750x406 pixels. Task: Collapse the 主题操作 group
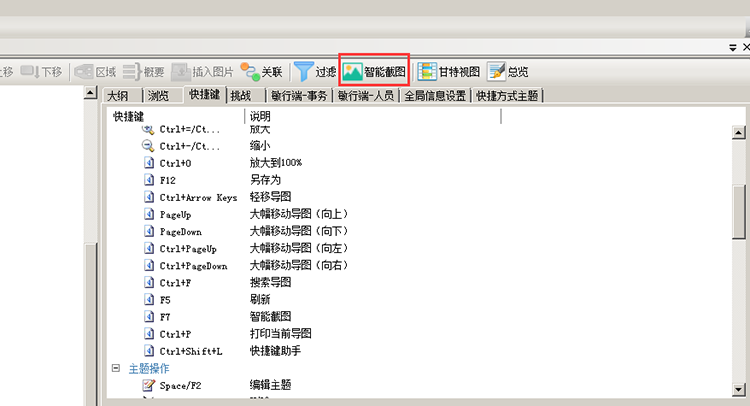(116, 368)
